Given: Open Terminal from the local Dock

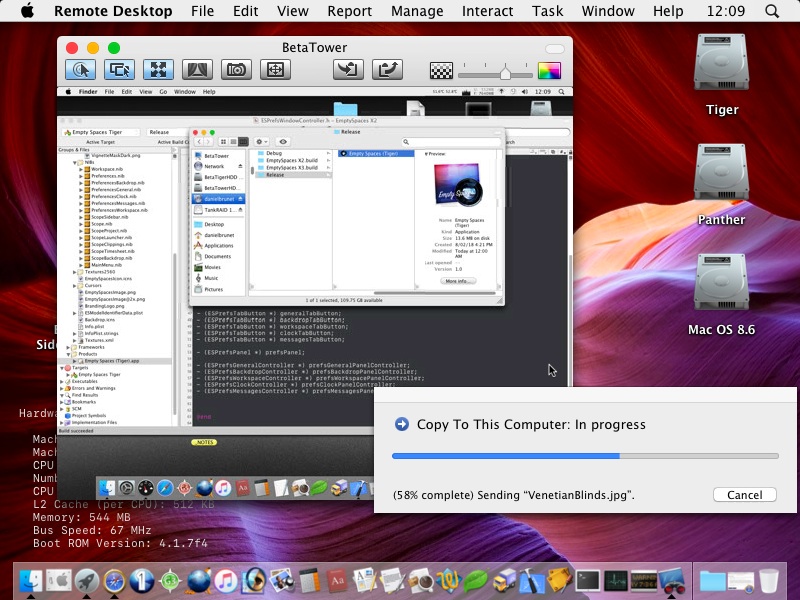Looking at the screenshot, I should click(x=588, y=581).
